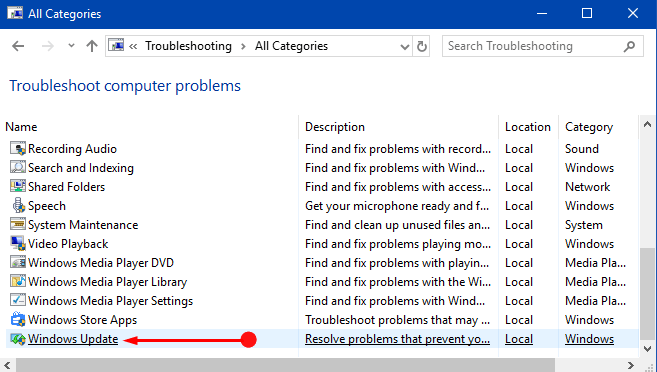Click Troubleshooting in the breadcrumb path

coord(188,46)
